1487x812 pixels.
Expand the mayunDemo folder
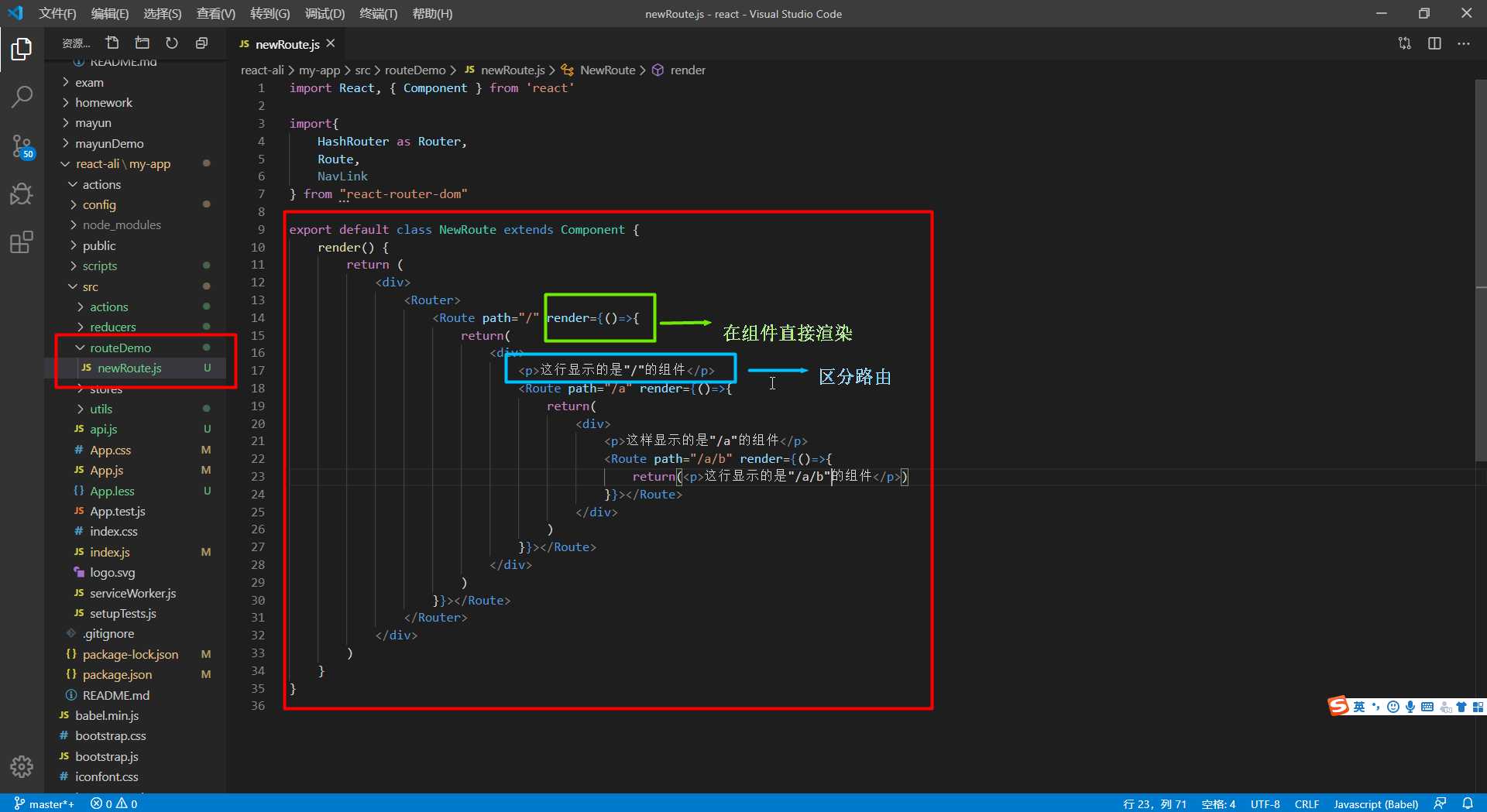click(x=136, y=143)
